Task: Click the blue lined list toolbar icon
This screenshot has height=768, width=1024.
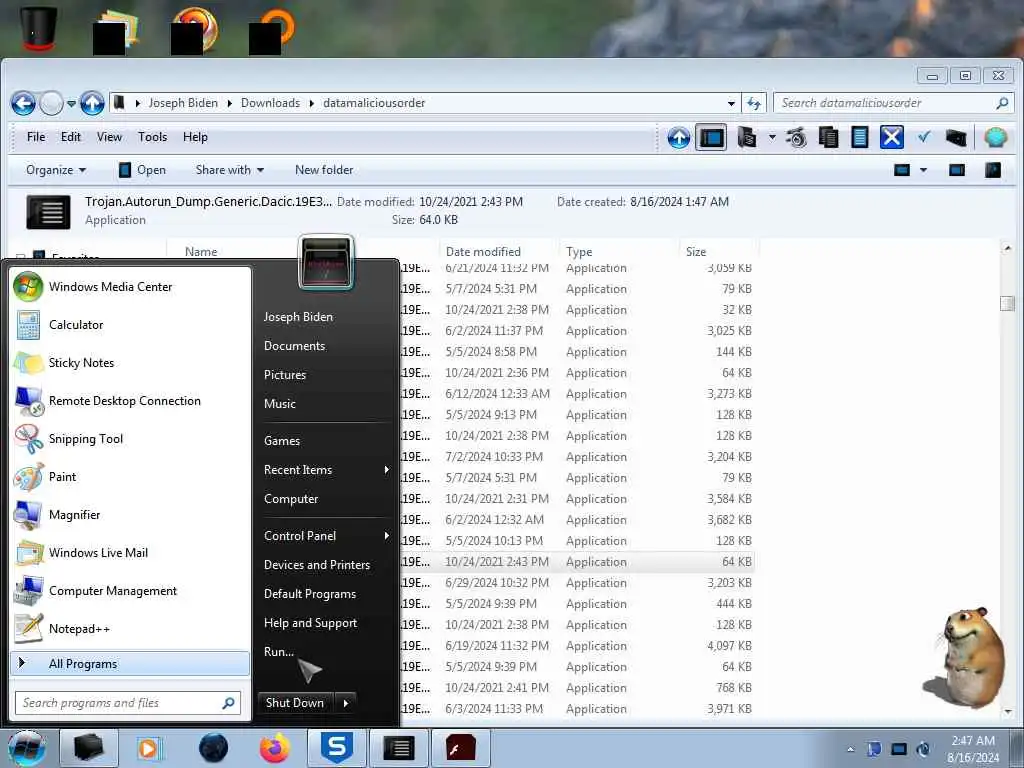Action: click(x=859, y=138)
